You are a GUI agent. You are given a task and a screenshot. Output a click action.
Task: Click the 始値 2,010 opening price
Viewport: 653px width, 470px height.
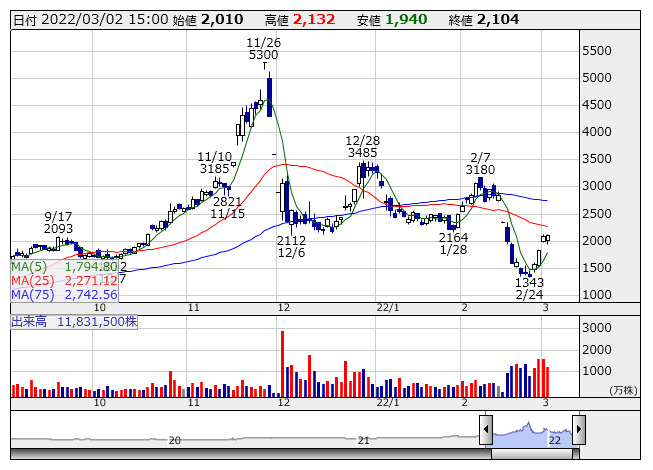click(208, 20)
